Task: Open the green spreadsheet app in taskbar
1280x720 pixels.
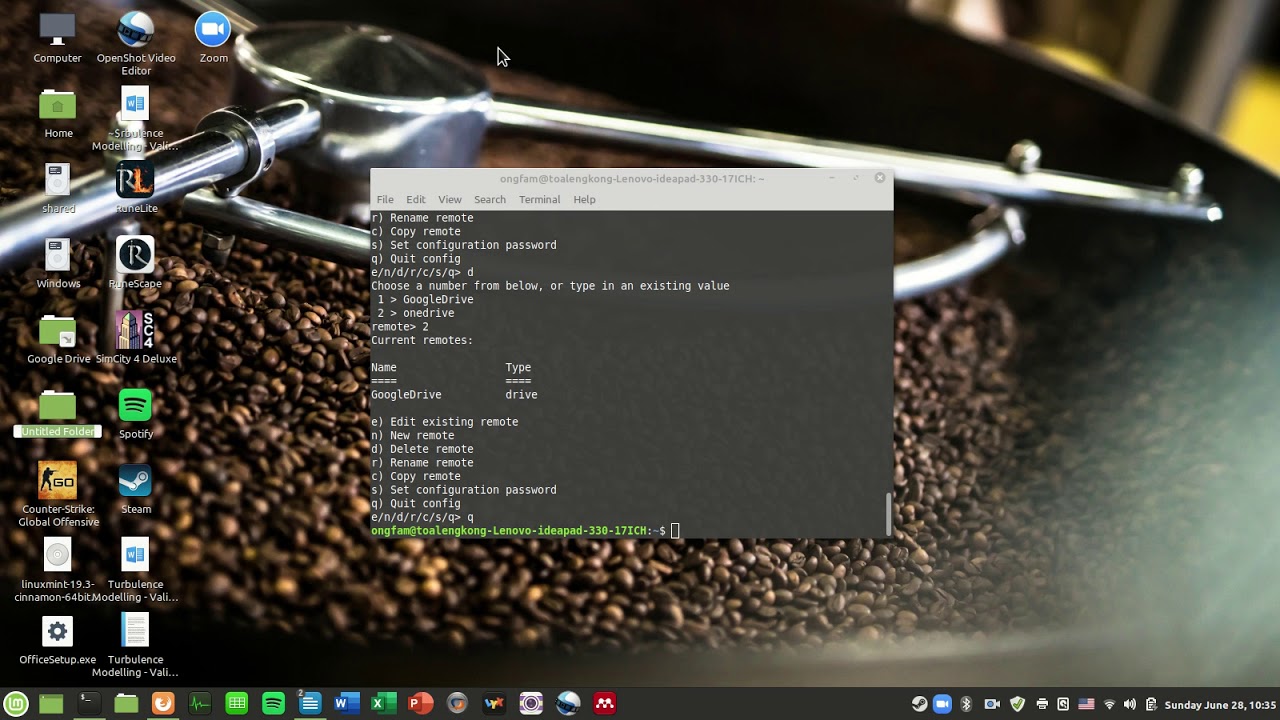Action: tap(236, 704)
